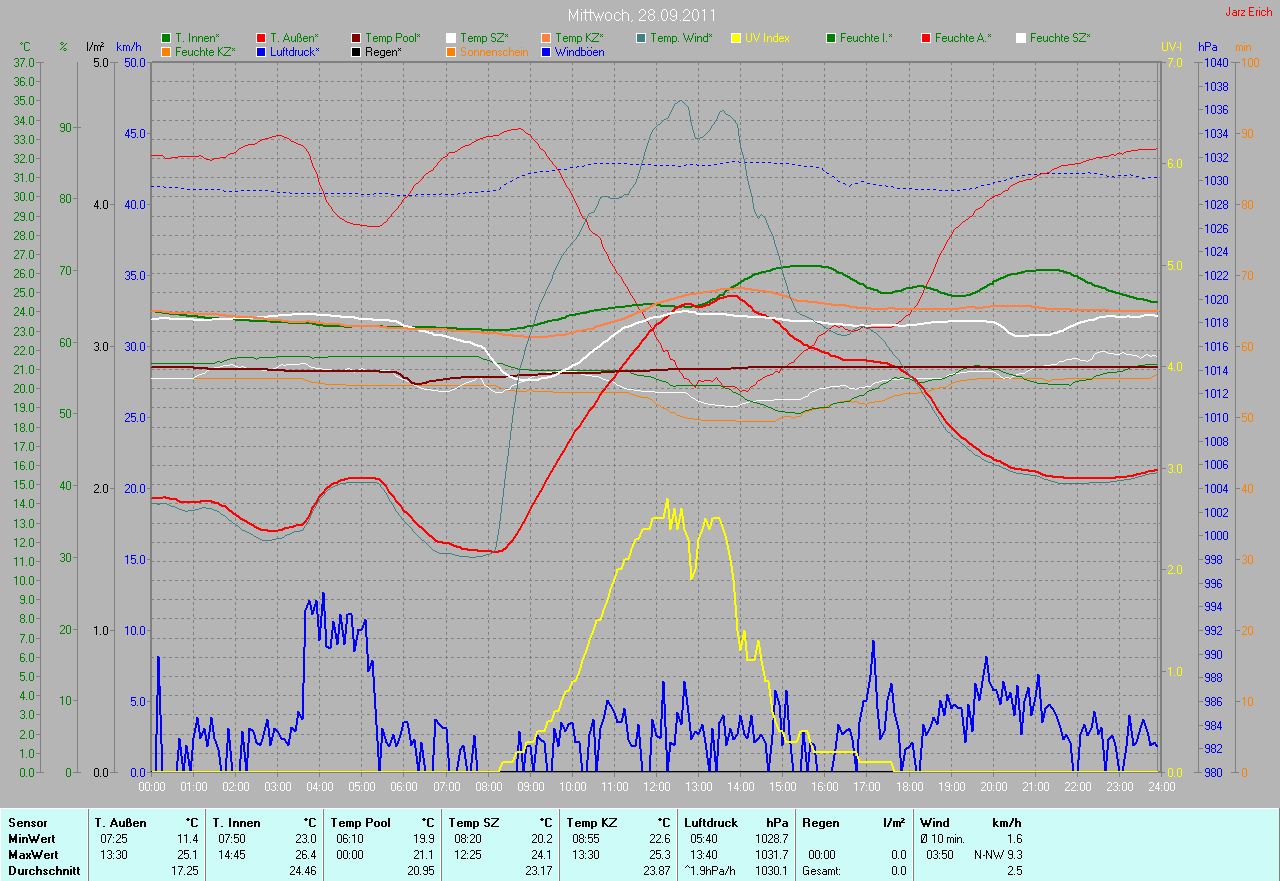Select the 'Feuchte I.*' legend label

[866, 37]
